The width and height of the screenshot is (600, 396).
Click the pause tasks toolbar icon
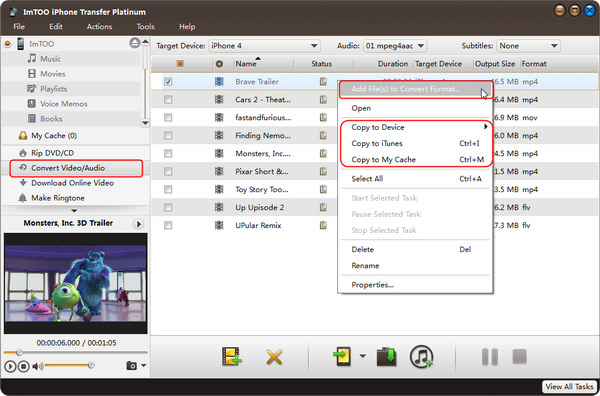click(x=490, y=357)
